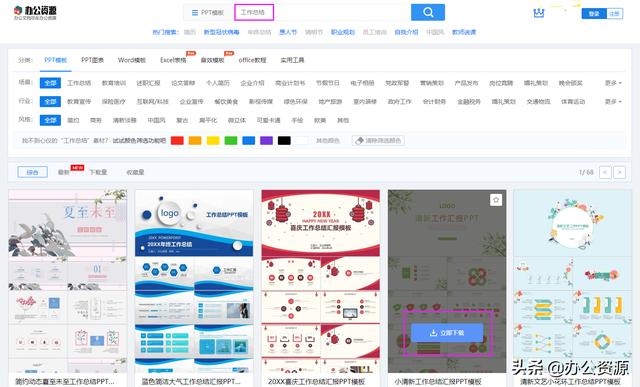This screenshot has height=387, width=640.
Task: Filter industry by 绿色环保
Action: [x=296, y=101]
